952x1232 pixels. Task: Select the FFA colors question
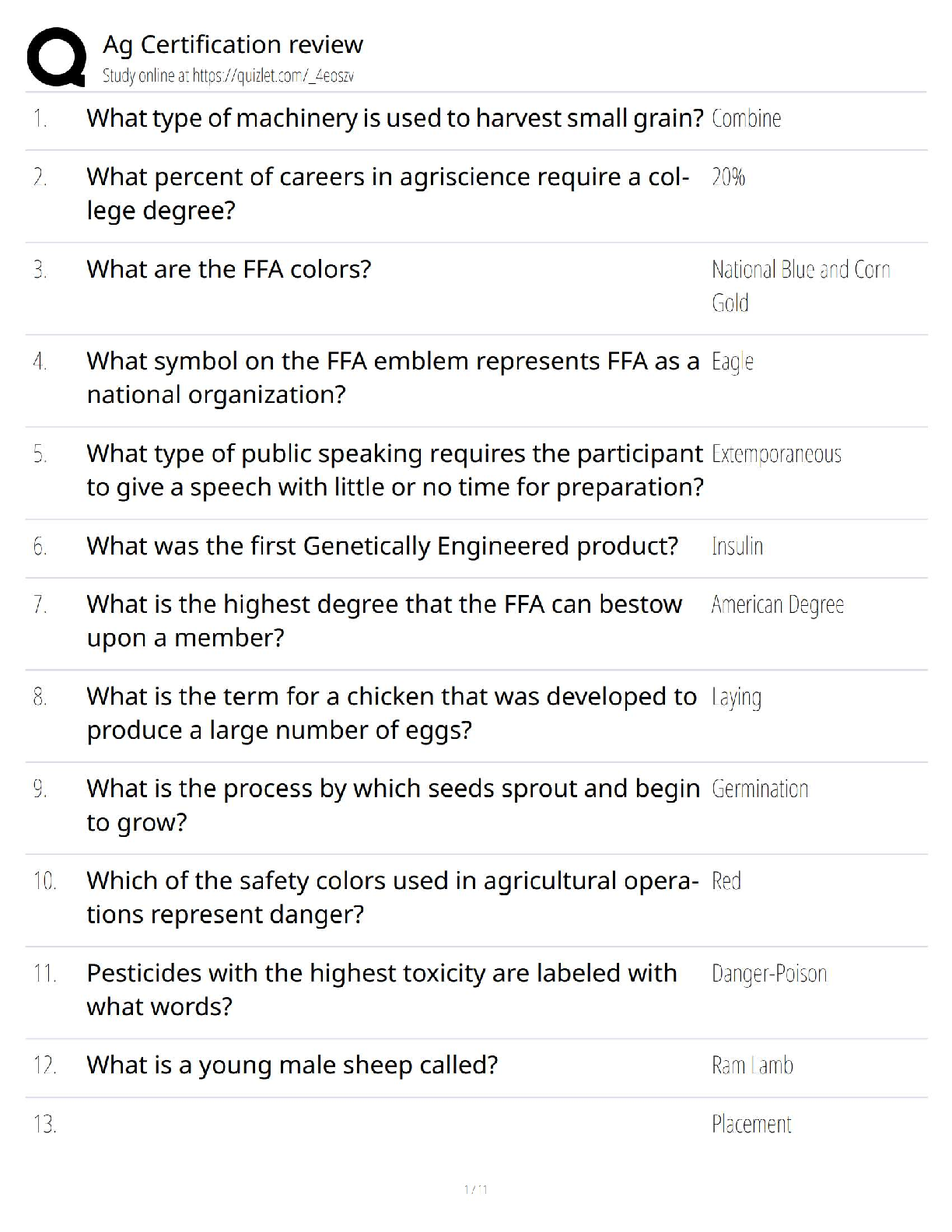pyautogui.click(x=229, y=269)
